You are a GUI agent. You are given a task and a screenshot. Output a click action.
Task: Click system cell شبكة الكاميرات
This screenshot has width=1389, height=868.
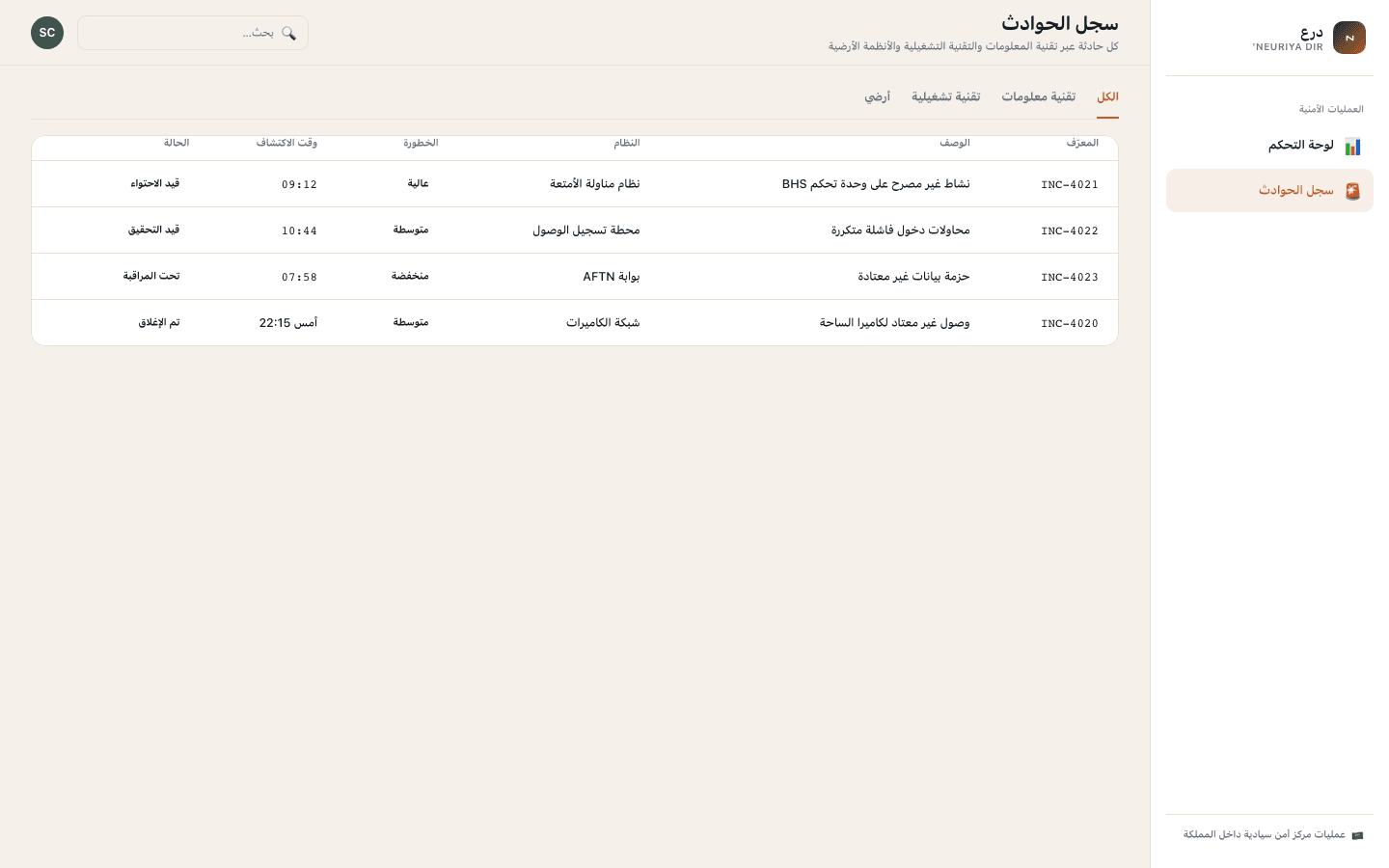603,323
